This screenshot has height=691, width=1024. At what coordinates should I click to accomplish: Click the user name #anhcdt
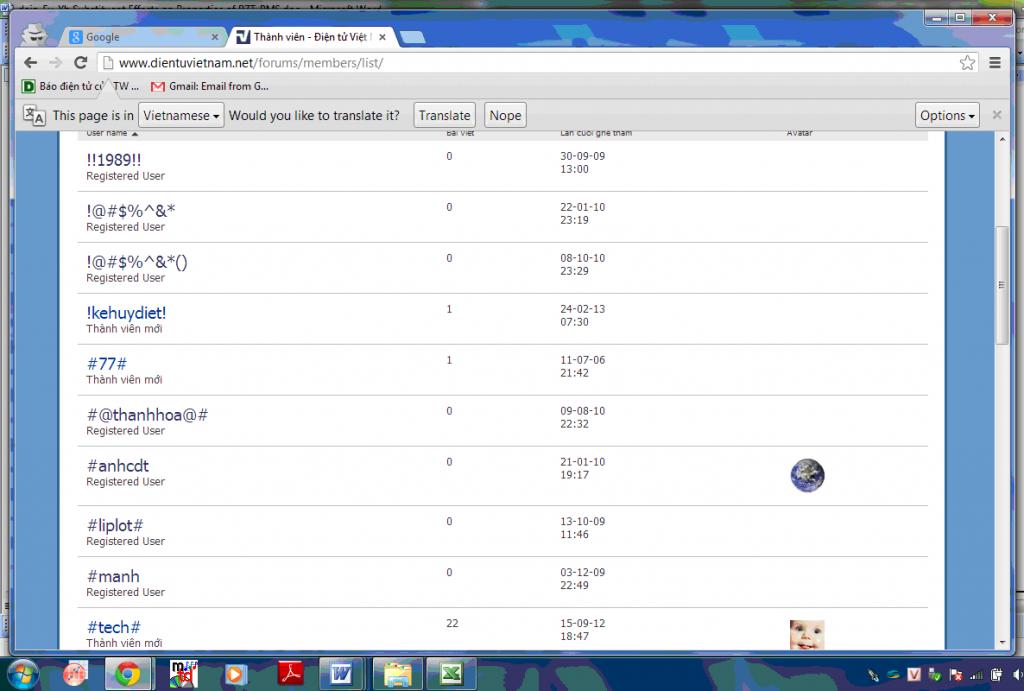coord(118,466)
